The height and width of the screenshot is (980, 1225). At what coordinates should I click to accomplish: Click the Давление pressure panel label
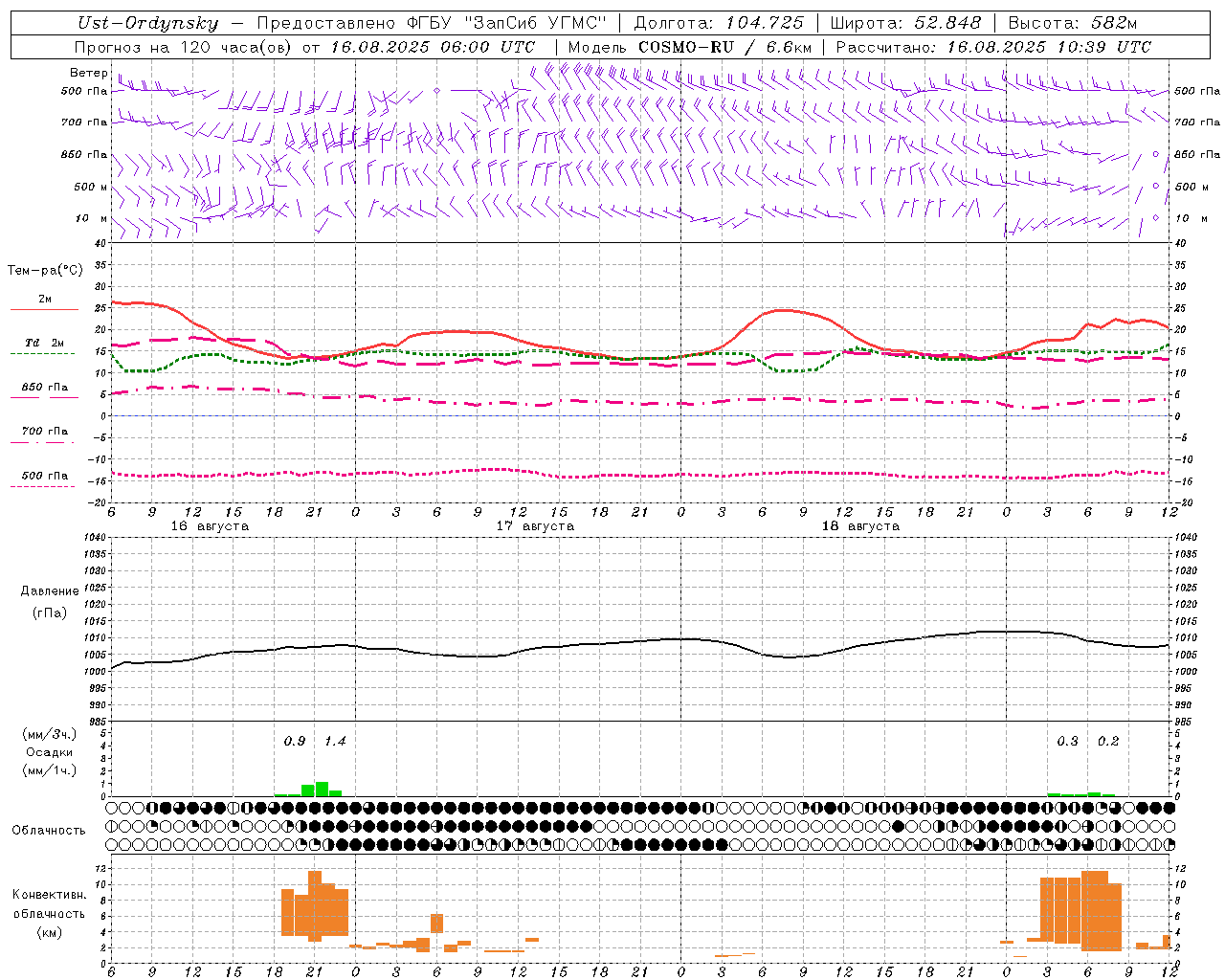pos(50,591)
